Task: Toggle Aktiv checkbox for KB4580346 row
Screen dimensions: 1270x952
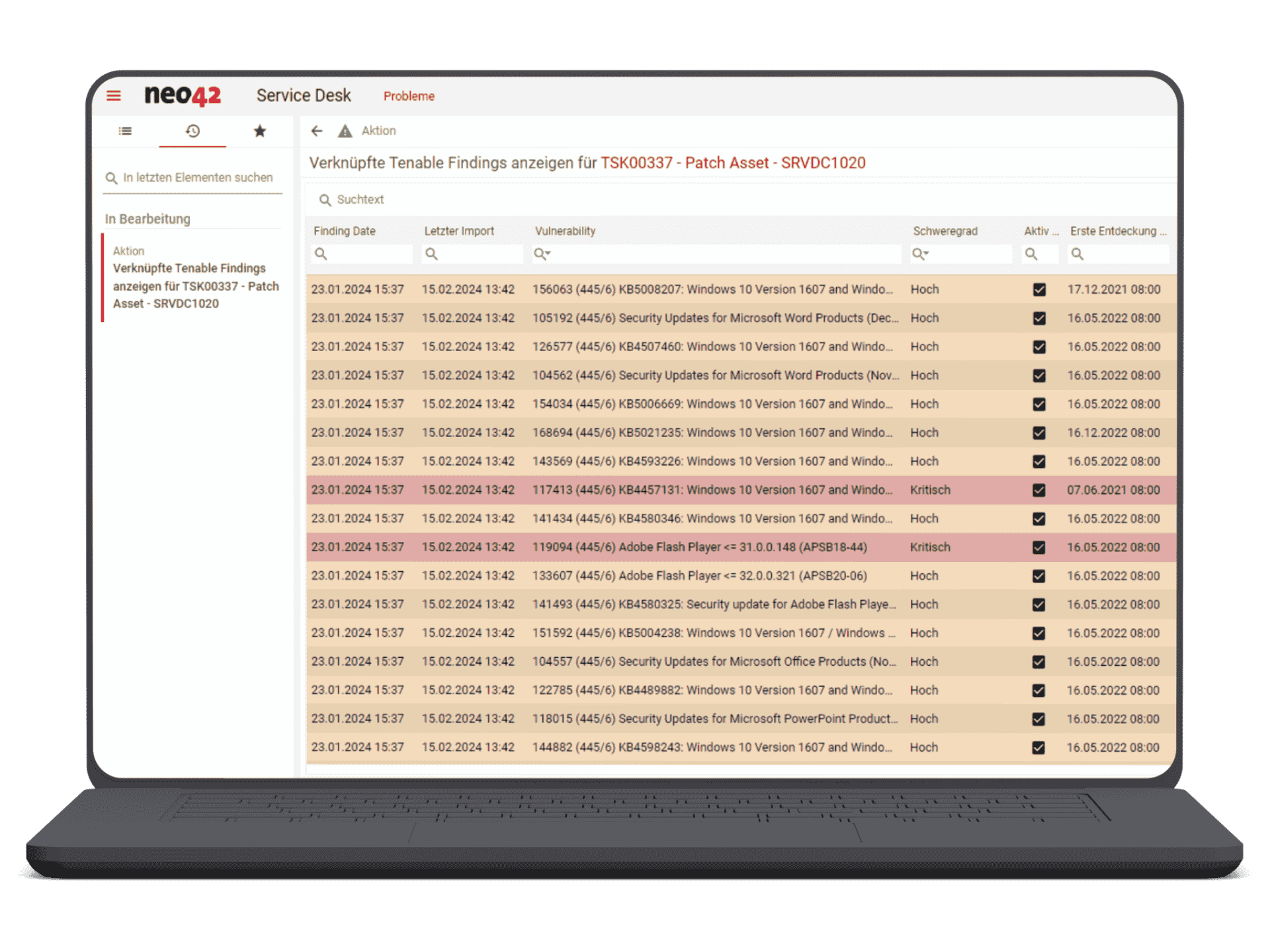Action: tap(1039, 519)
